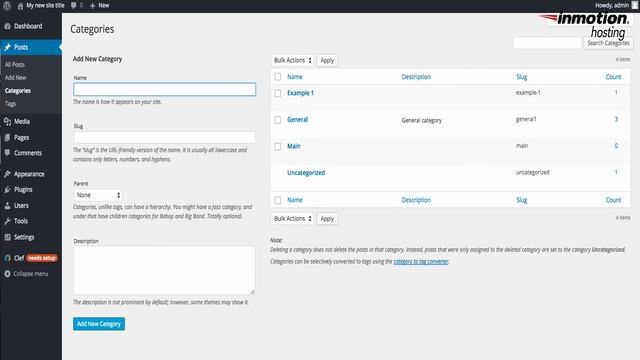Open Howdy, admin account menu
The height and width of the screenshot is (360, 640).
[612, 5]
